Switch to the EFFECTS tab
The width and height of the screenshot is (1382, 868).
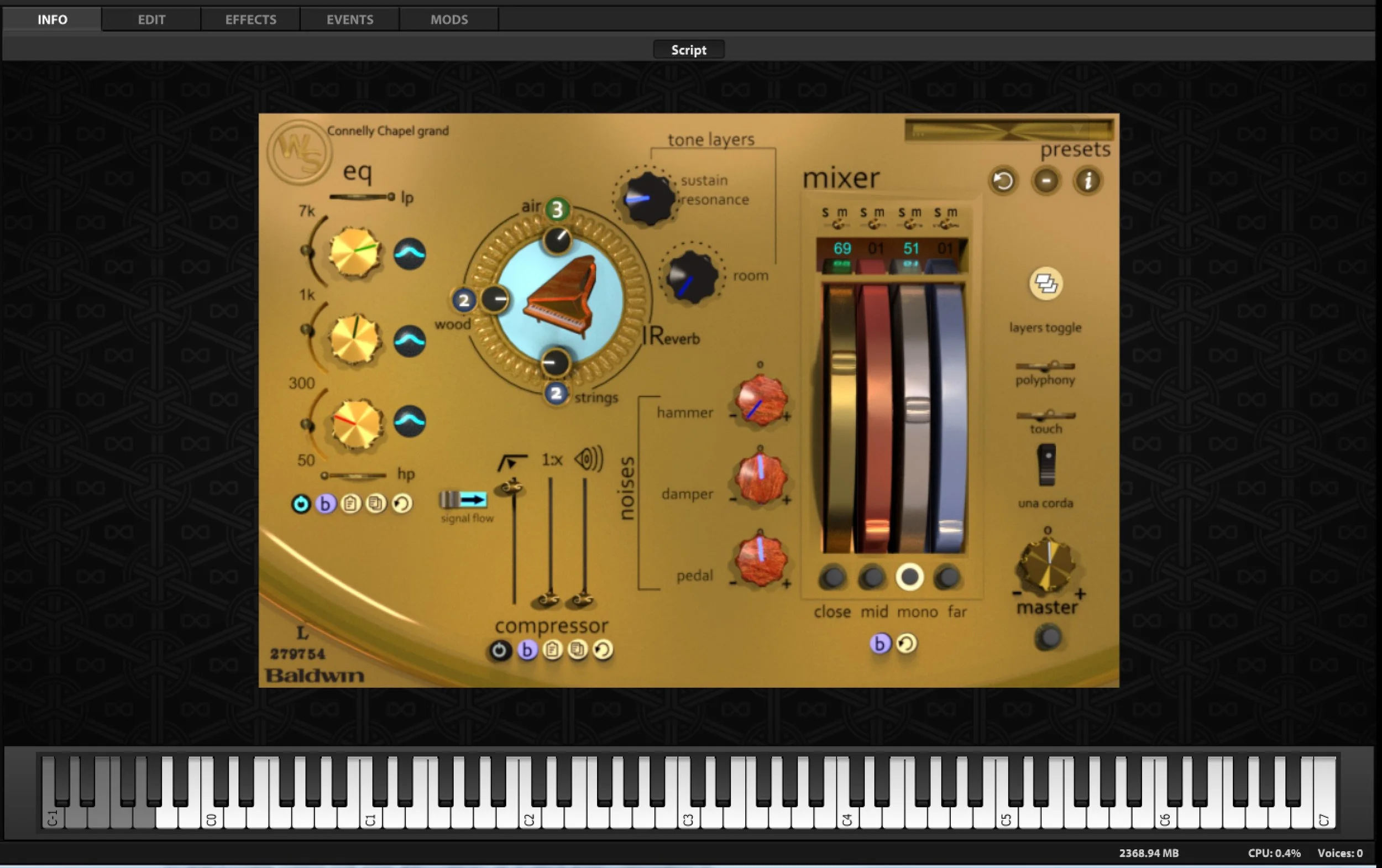(250, 19)
